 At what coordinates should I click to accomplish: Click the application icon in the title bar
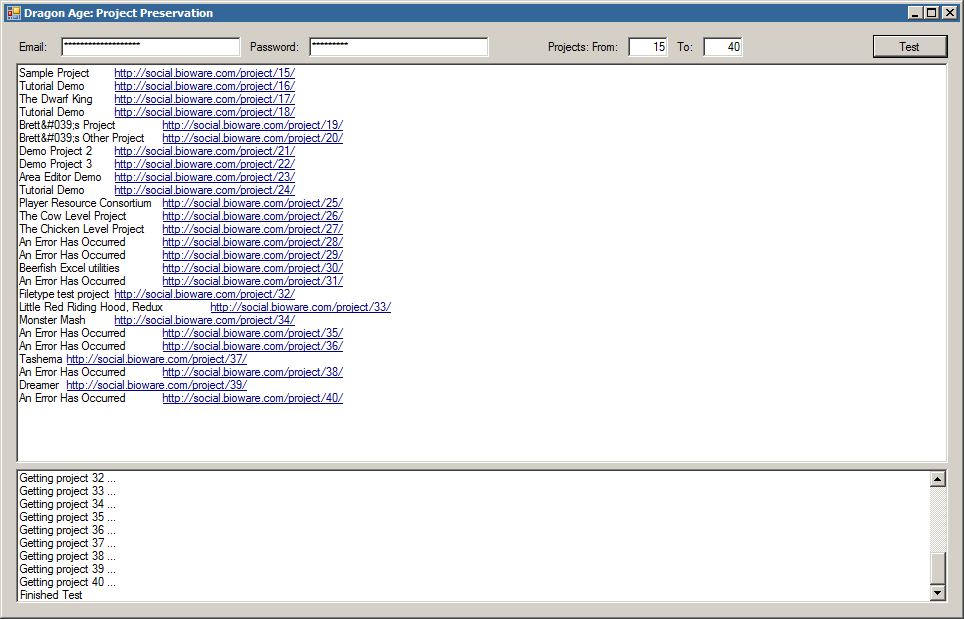tap(14, 12)
